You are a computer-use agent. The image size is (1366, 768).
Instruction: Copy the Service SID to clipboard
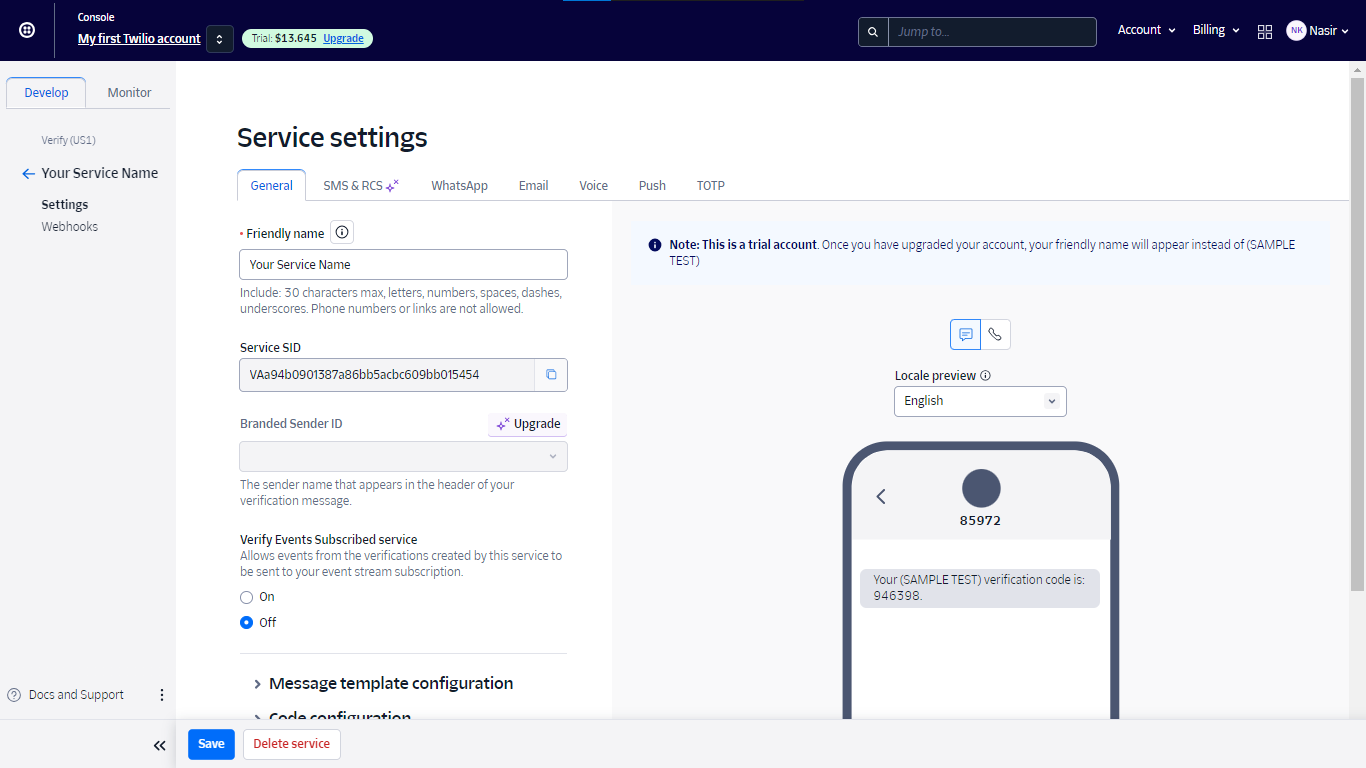pos(551,375)
